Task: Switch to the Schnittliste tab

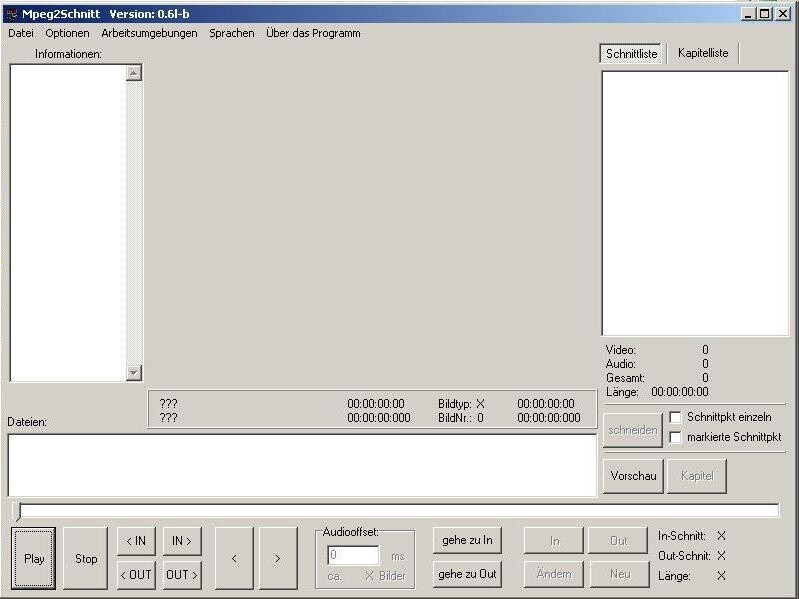Action: (x=631, y=53)
